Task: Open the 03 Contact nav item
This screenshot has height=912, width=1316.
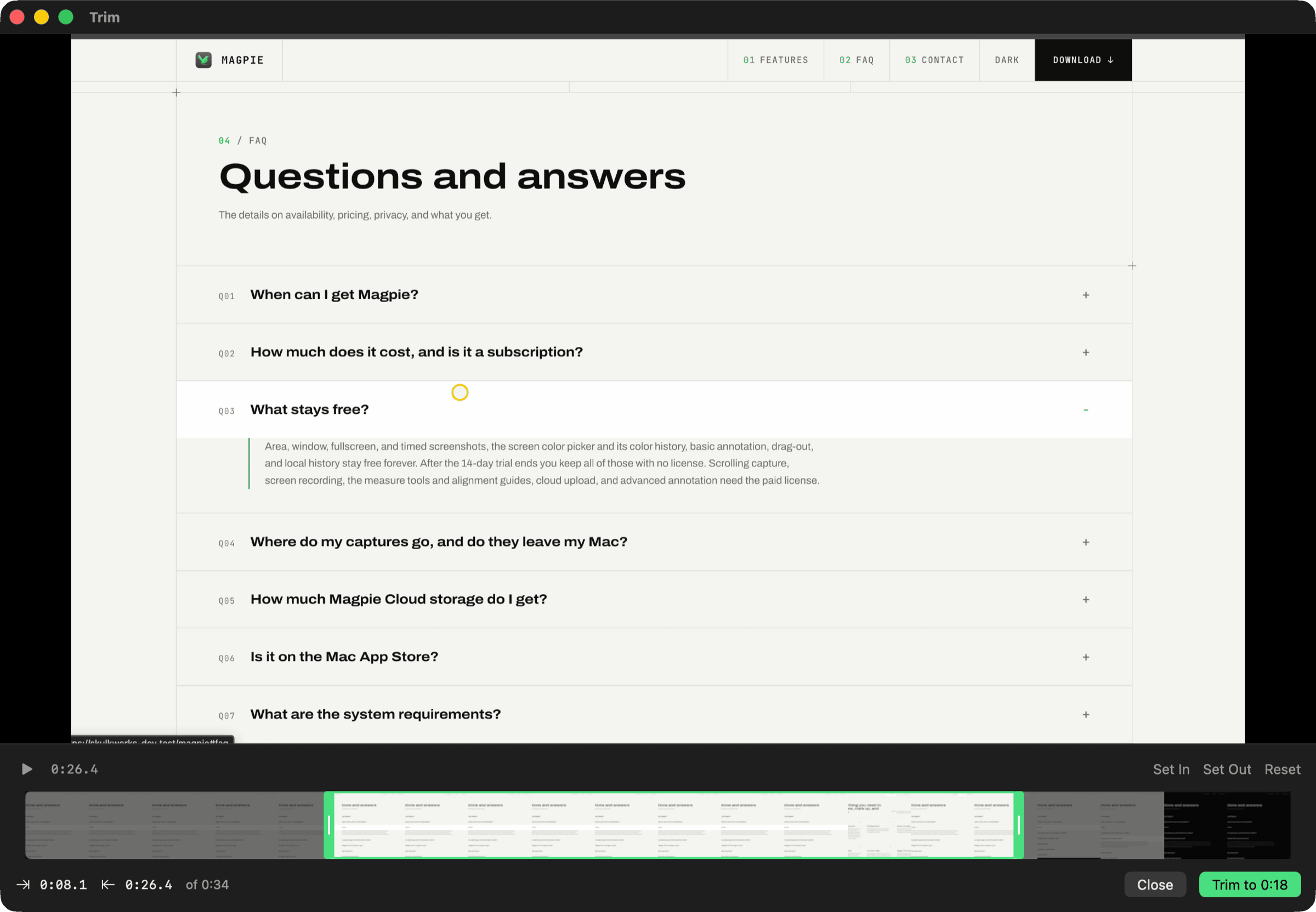Action: click(934, 60)
